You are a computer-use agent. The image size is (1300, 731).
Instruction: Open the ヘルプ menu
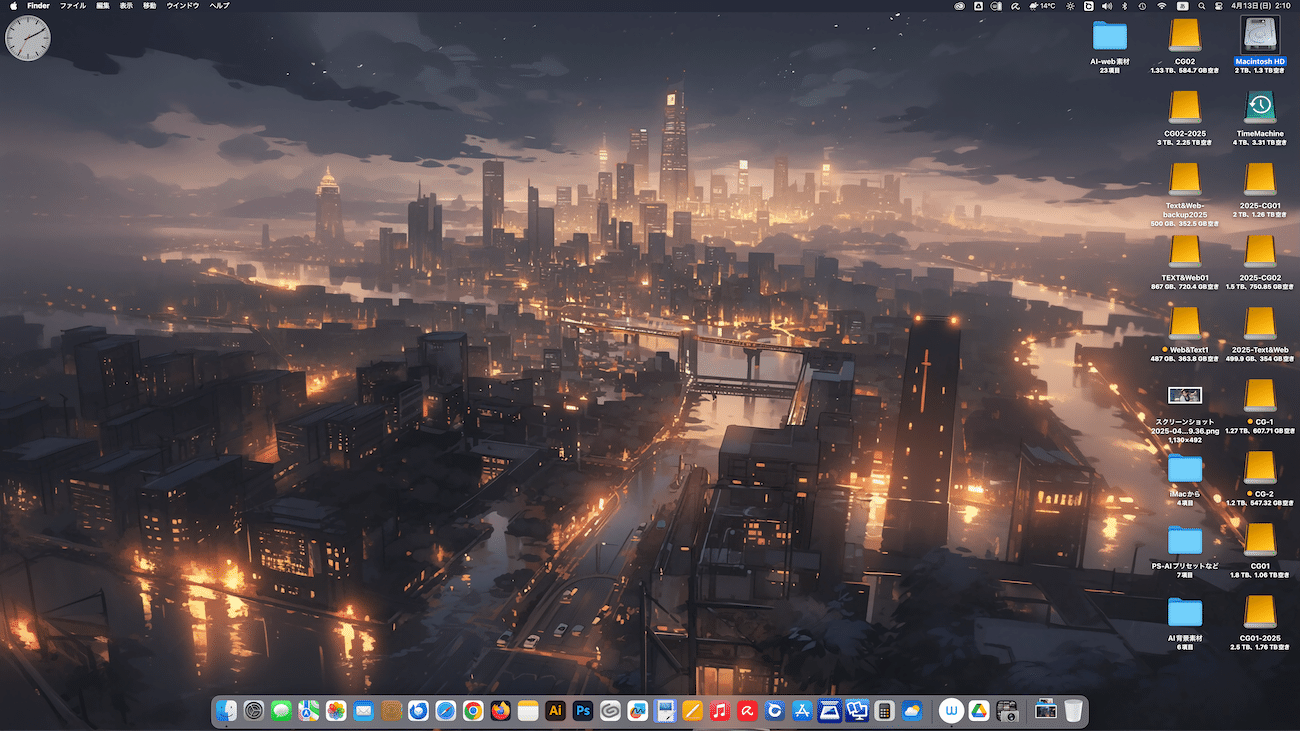[219, 6]
